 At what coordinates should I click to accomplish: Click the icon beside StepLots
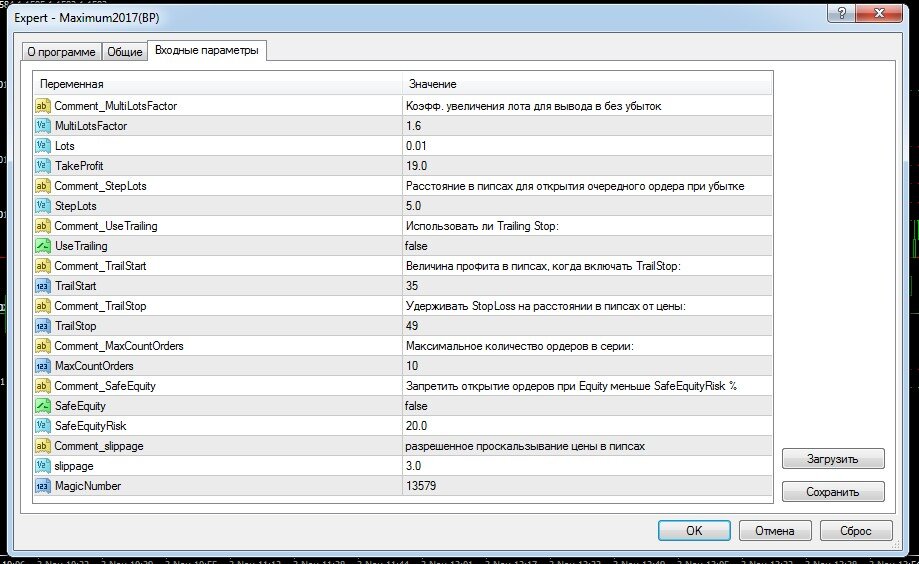point(43,206)
